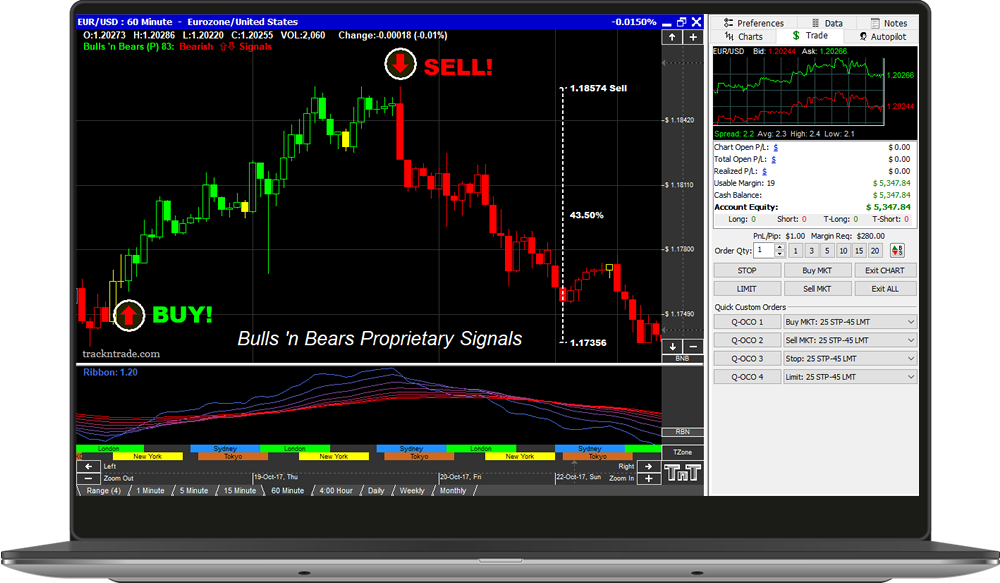Open the Autopilot tab
This screenshot has height=583, width=1000.
click(x=883, y=37)
